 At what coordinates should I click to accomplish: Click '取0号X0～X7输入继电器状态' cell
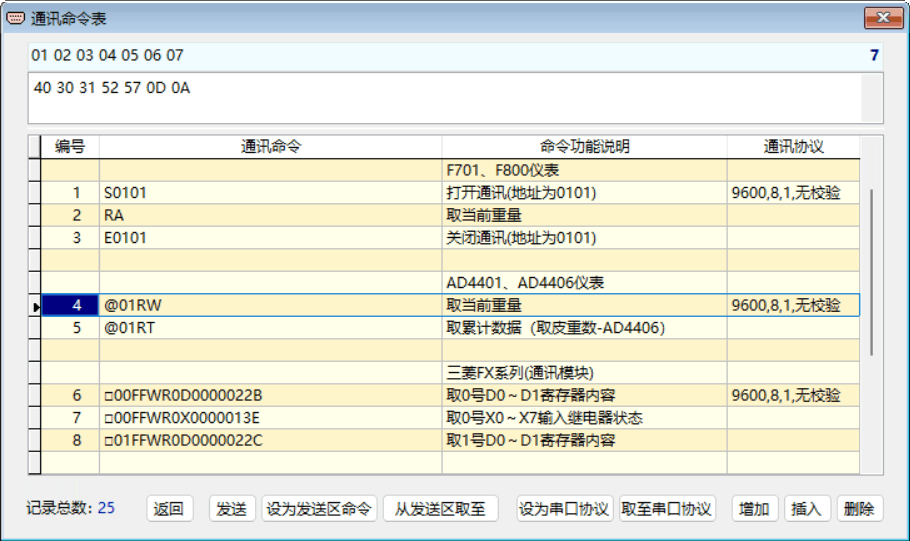pyautogui.click(x=584, y=418)
